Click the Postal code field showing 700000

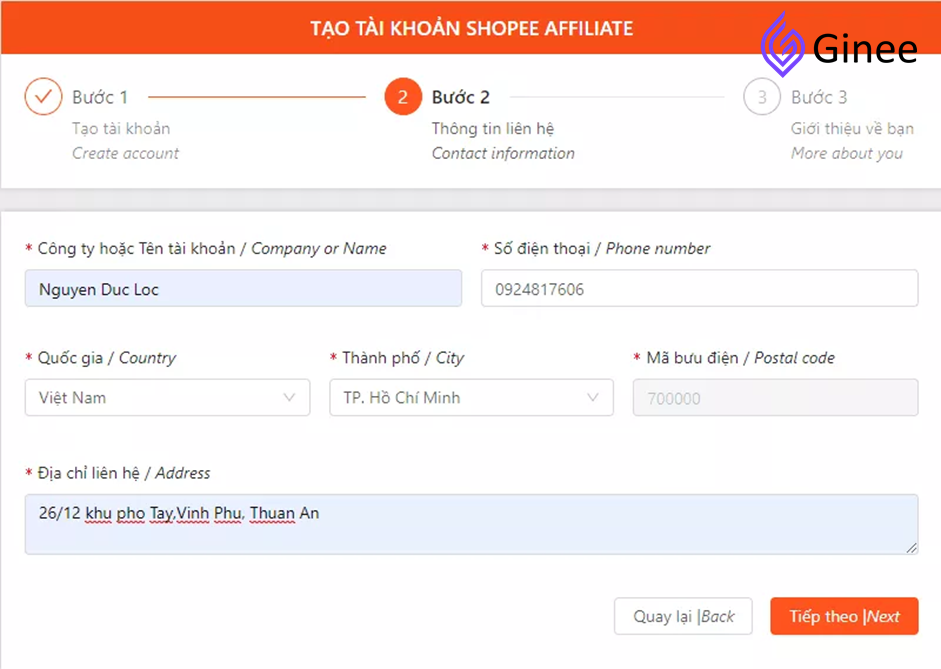[775, 397]
